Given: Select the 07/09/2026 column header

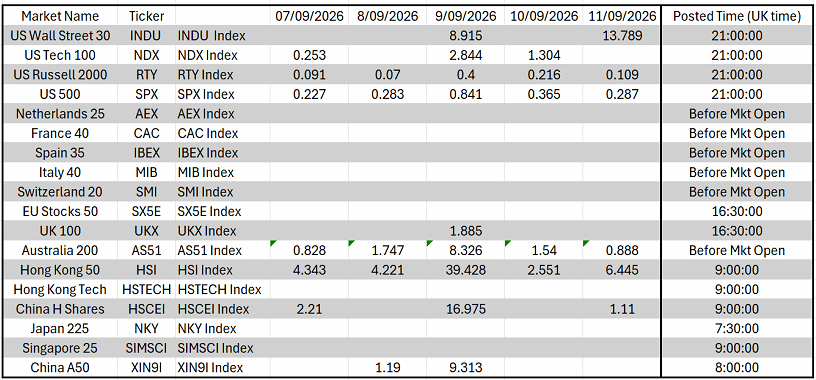Looking at the screenshot, I should pos(310,16).
